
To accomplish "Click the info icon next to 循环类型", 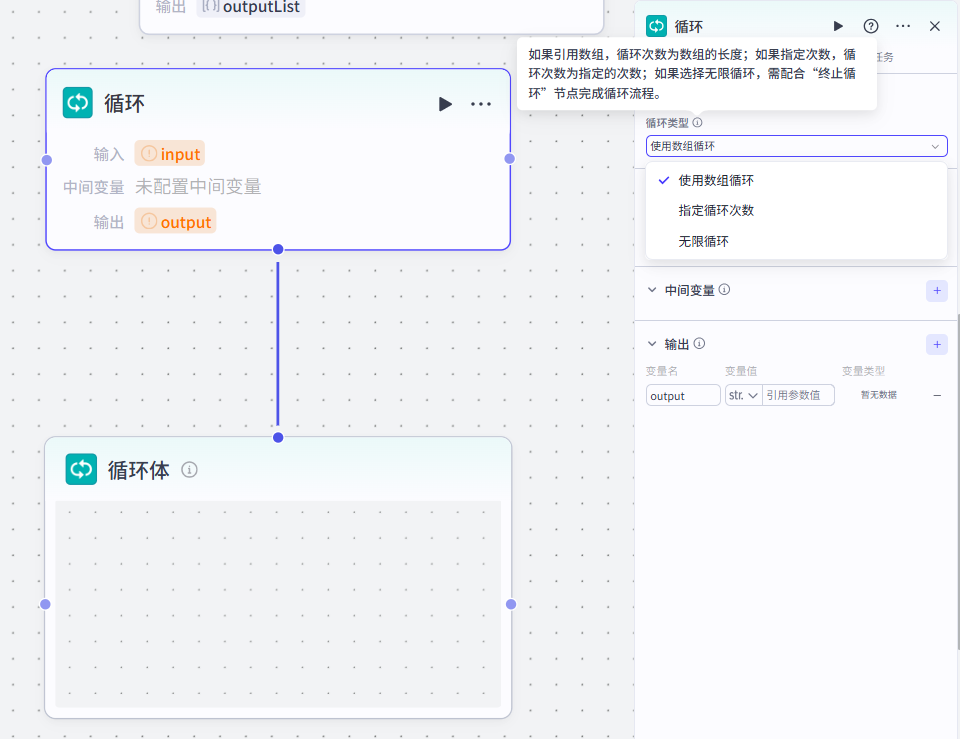I will tap(698, 123).
